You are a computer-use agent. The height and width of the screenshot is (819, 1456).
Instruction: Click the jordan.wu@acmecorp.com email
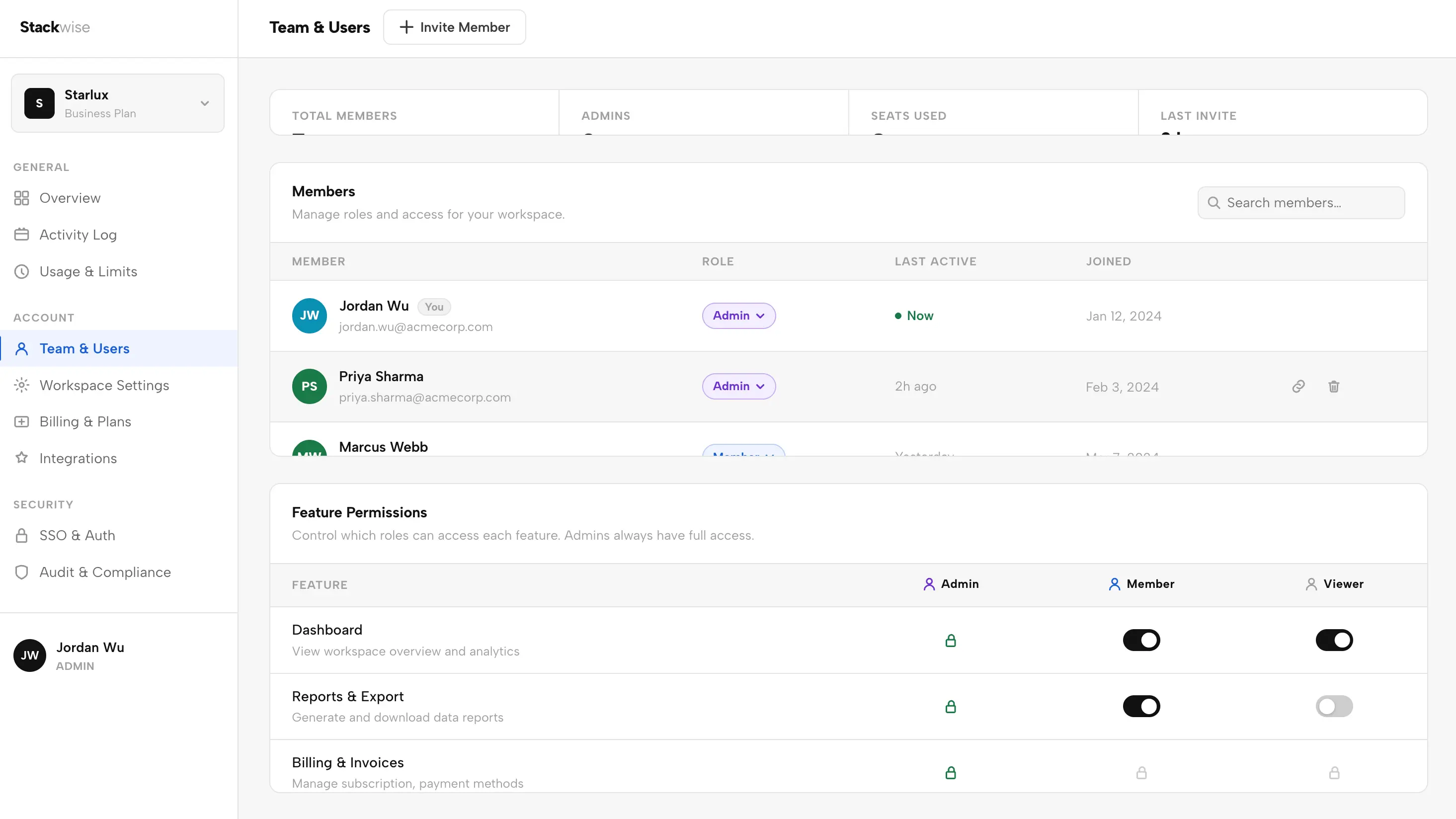415,327
